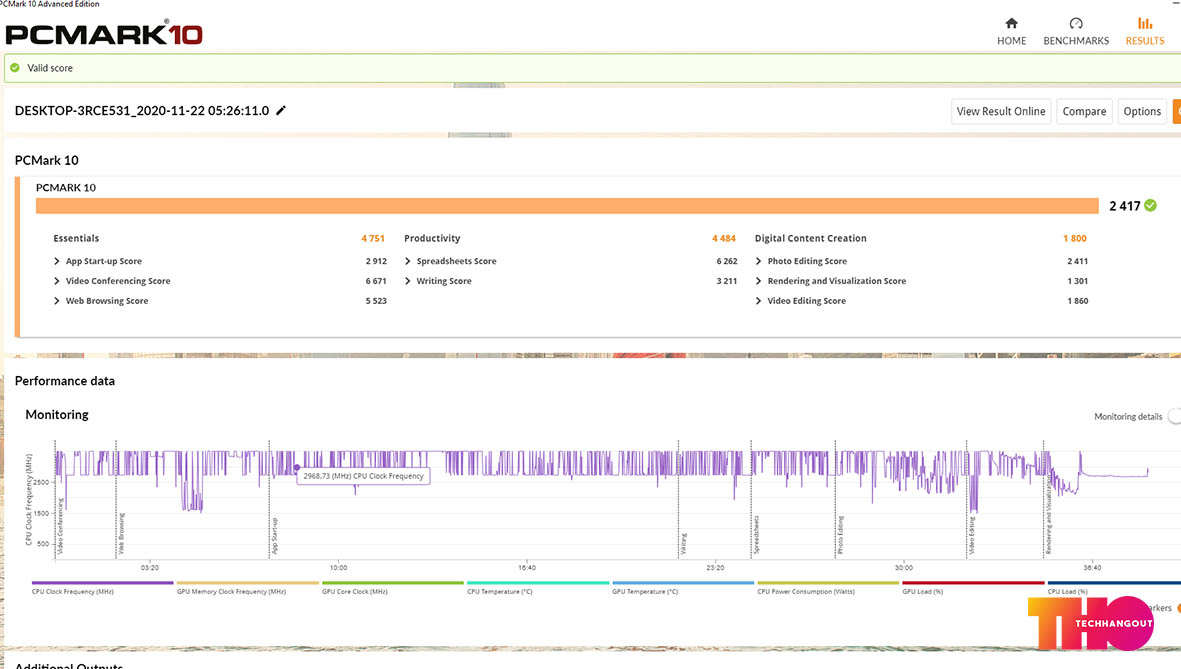Image resolution: width=1181 pixels, height=669 pixels.
Task: Click the Photo Editing value 2 411
Action: [x=1077, y=261]
